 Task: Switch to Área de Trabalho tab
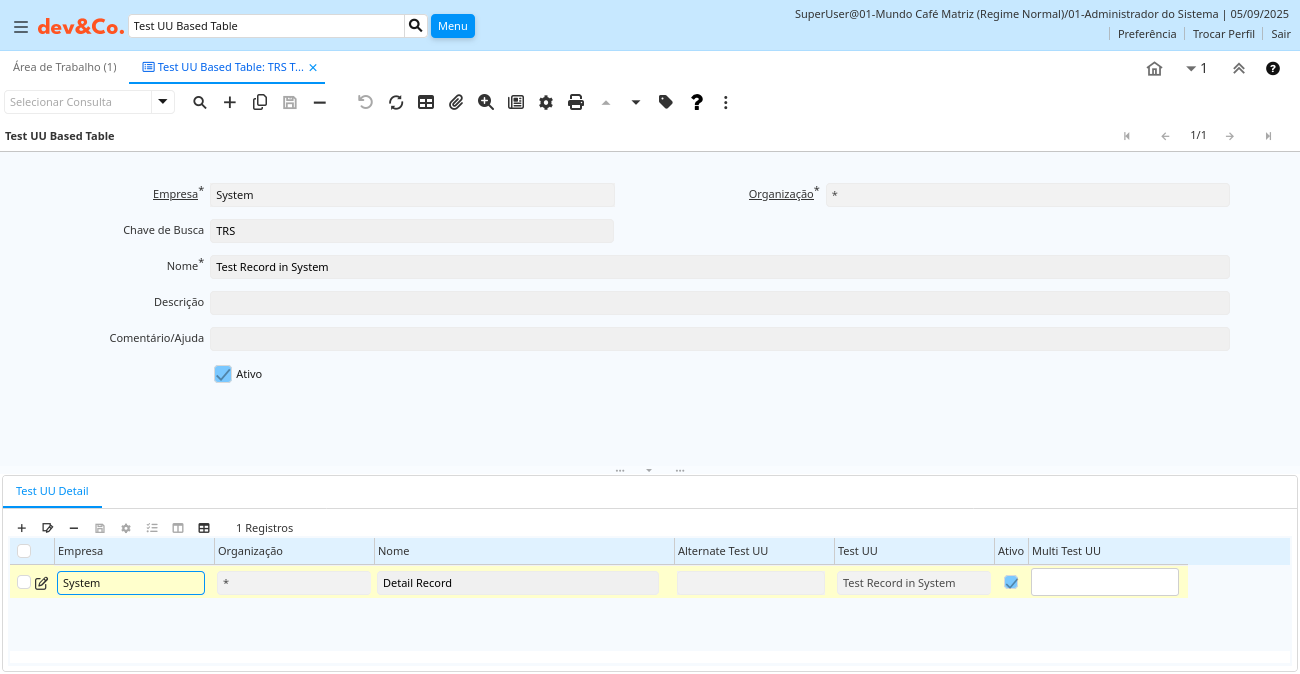coord(65,67)
